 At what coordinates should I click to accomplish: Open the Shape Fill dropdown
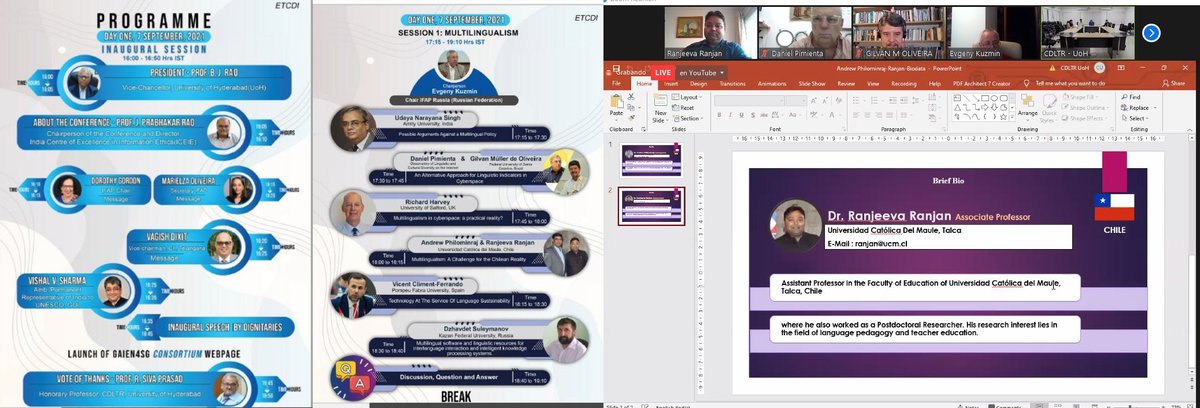tap(1080, 97)
